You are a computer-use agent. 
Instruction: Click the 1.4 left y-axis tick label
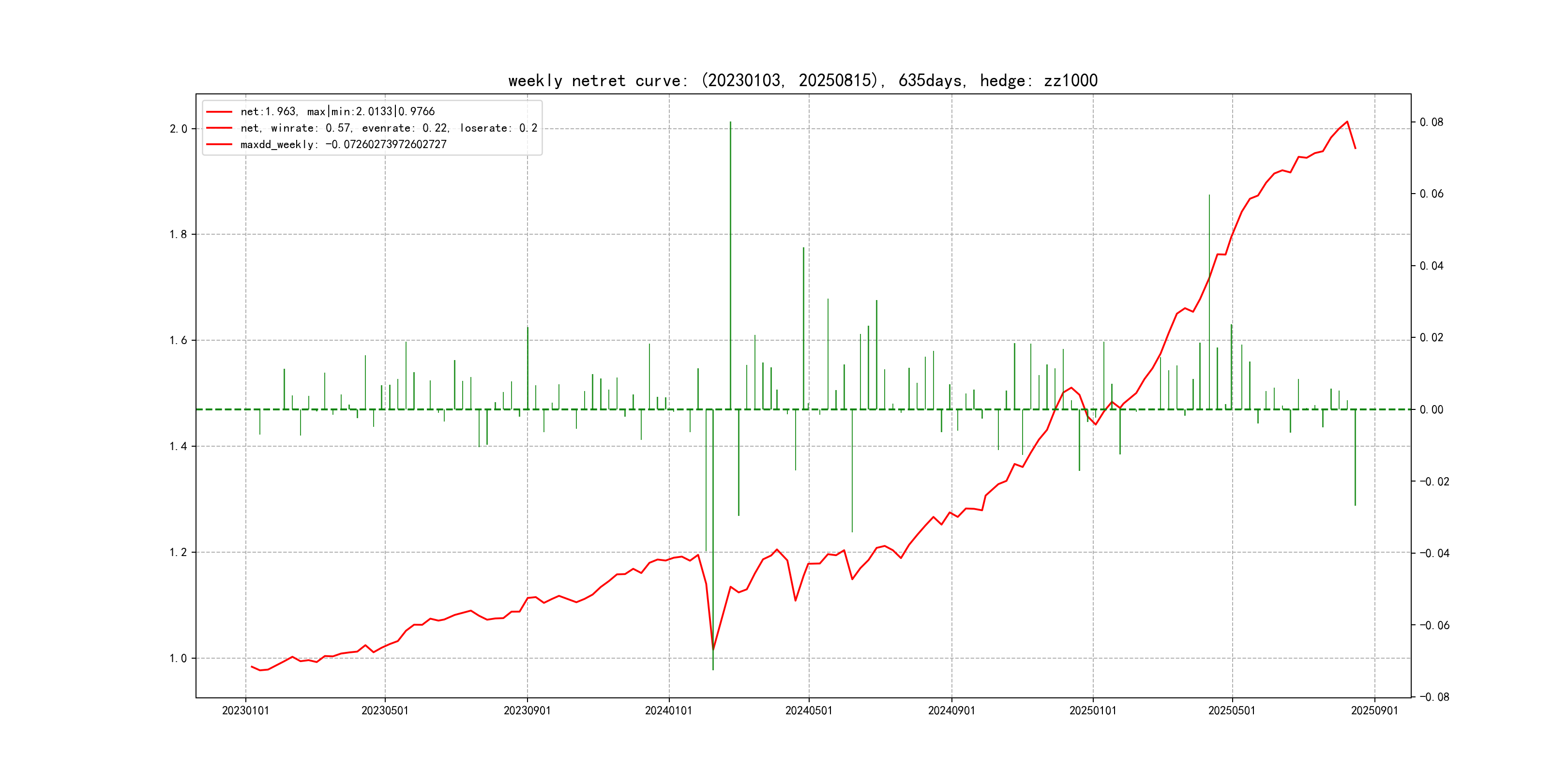(x=179, y=446)
